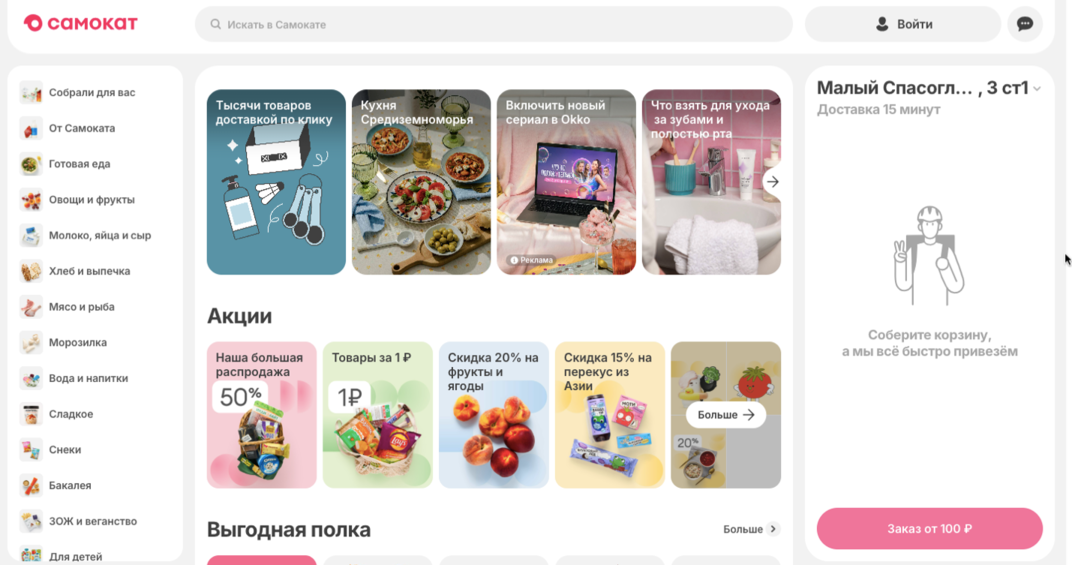
Task: Expand the delivery address dropdown chevron
Action: click(1037, 89)
